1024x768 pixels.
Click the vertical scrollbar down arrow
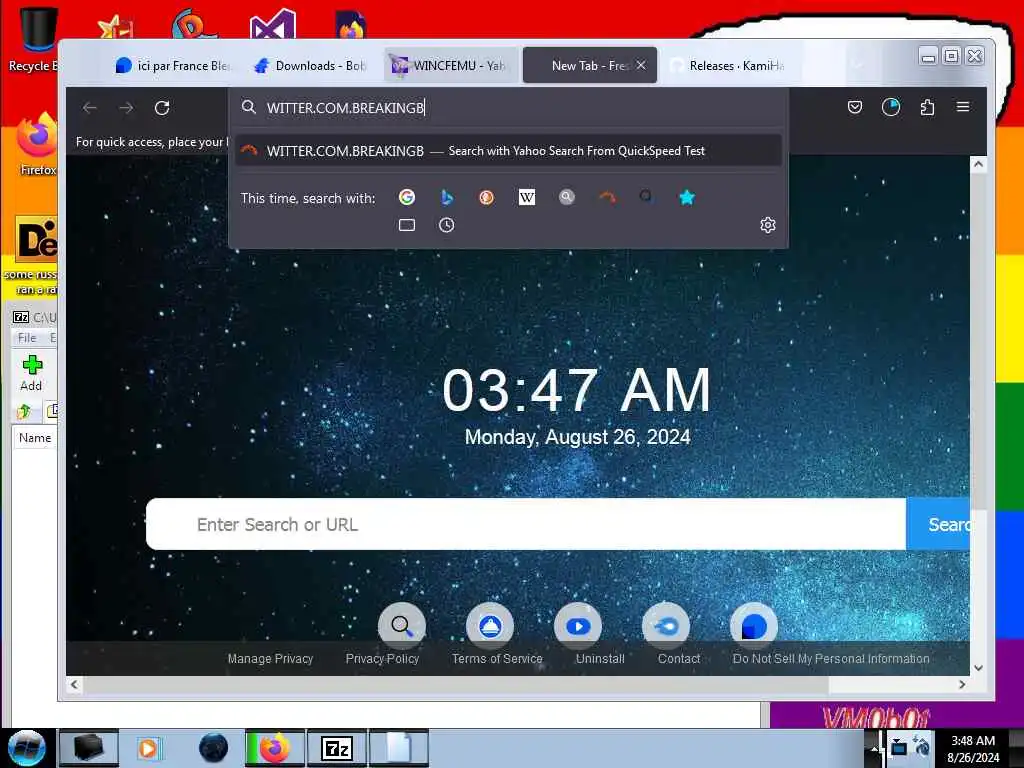[978, 667]
